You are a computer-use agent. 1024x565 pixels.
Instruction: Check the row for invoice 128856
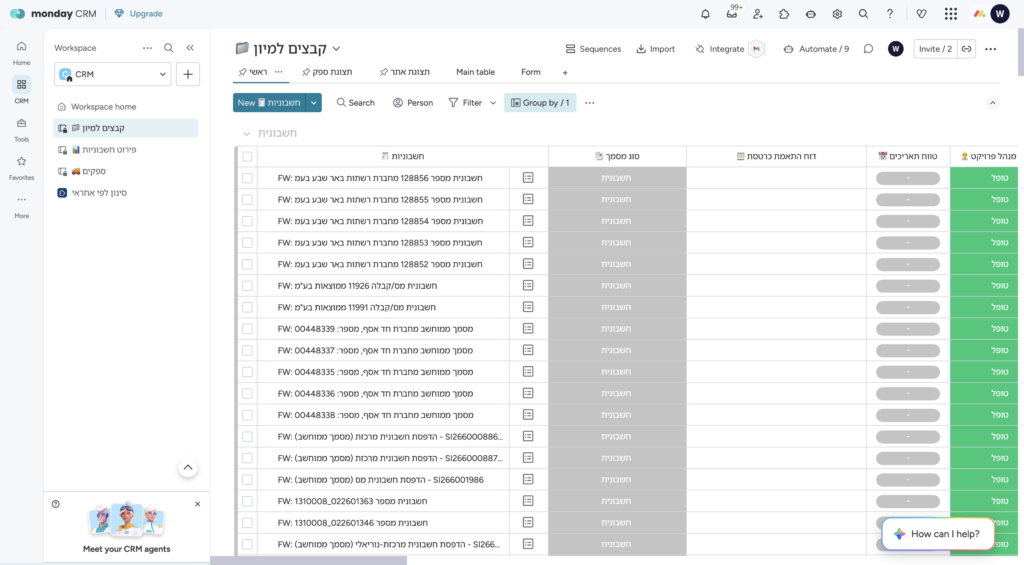pos(248,178)
